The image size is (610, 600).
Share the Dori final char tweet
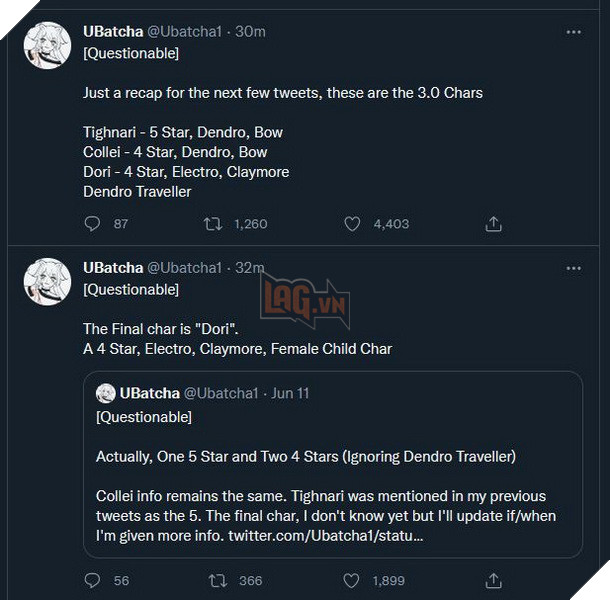coord(492,580)
